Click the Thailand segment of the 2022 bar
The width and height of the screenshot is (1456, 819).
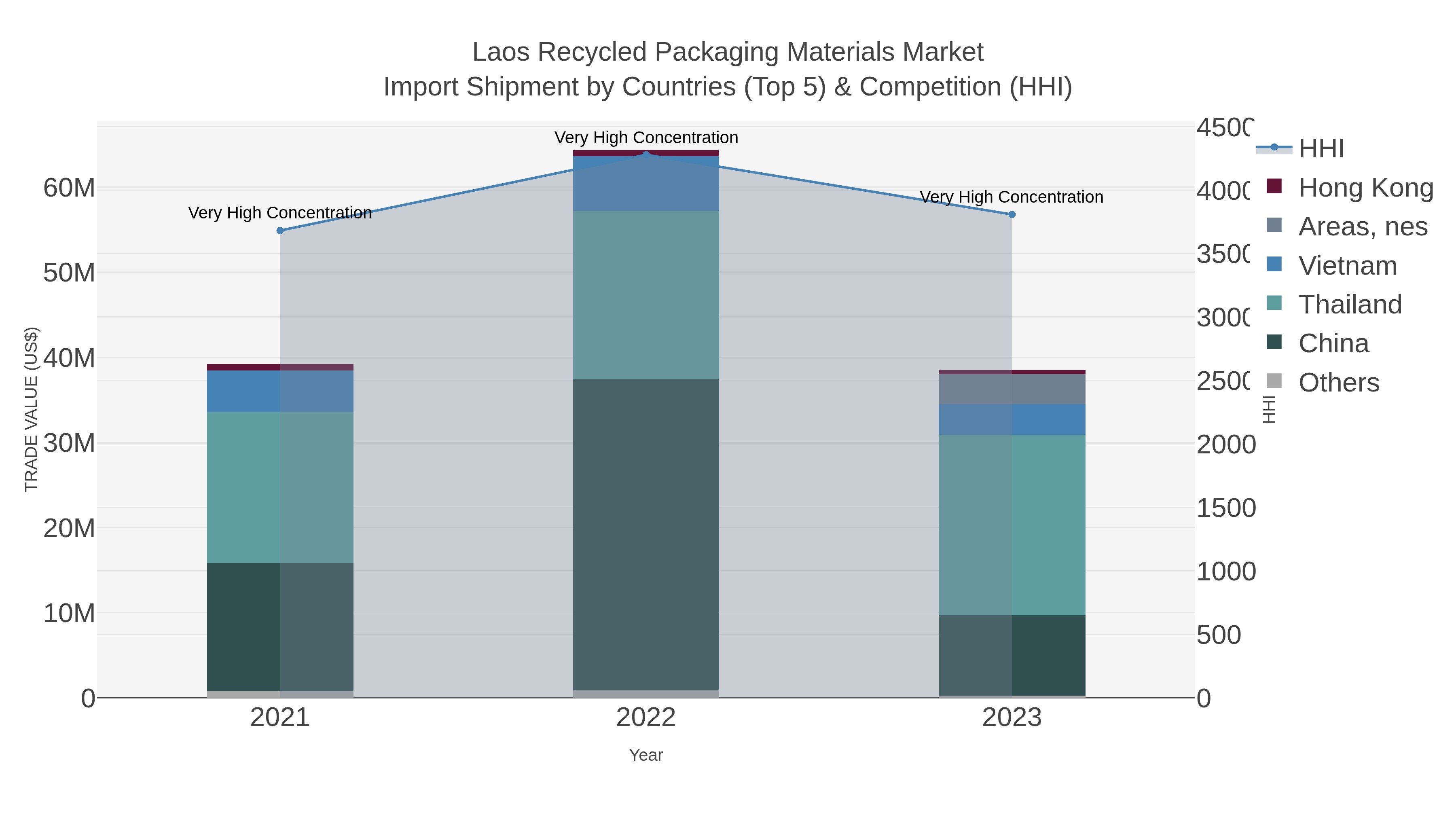[646, 295]
